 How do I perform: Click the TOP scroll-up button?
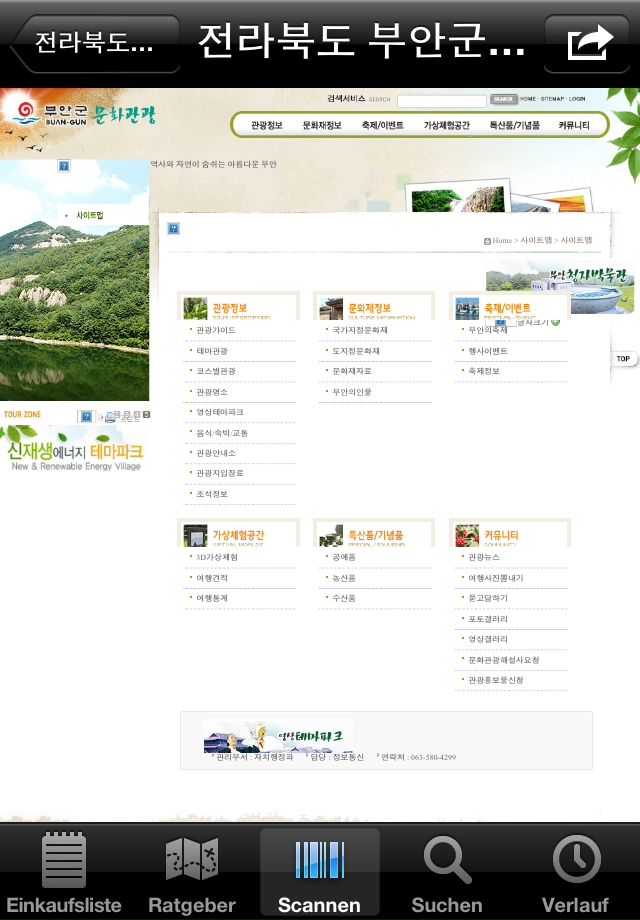622,358
